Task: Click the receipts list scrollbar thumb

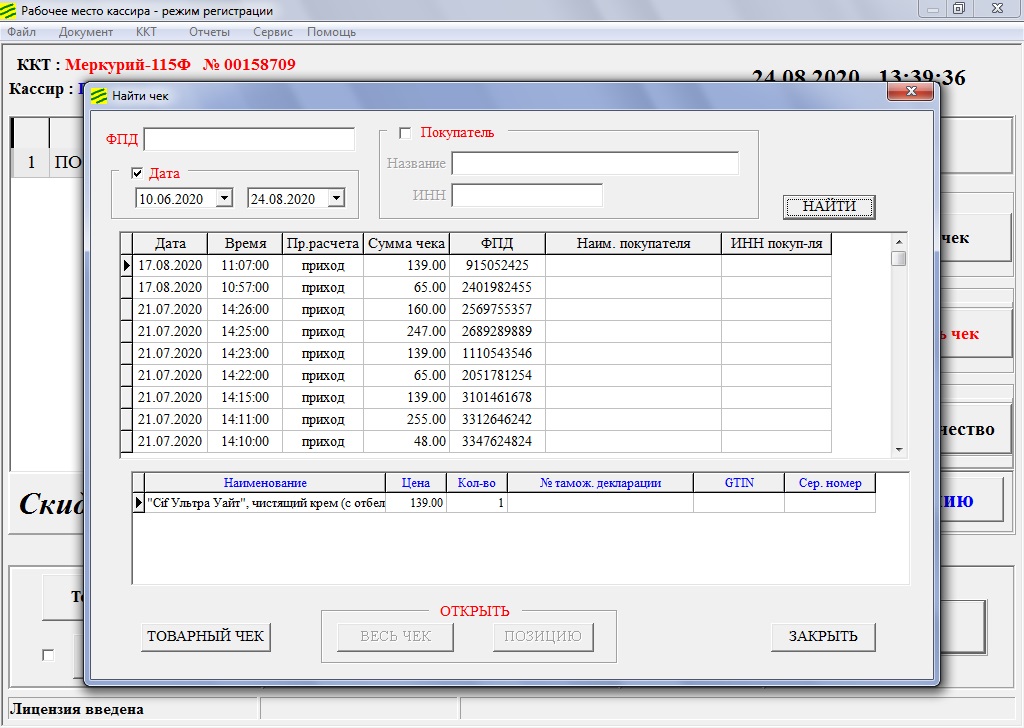Action: (899, 259)
